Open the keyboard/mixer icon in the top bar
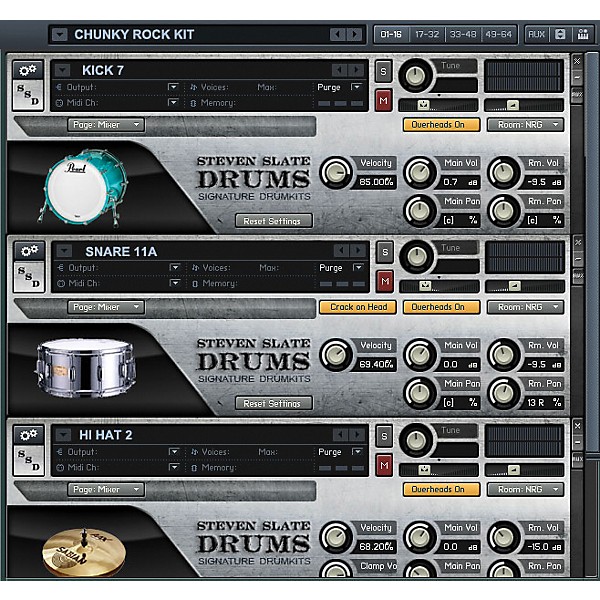 click(583, 34)
